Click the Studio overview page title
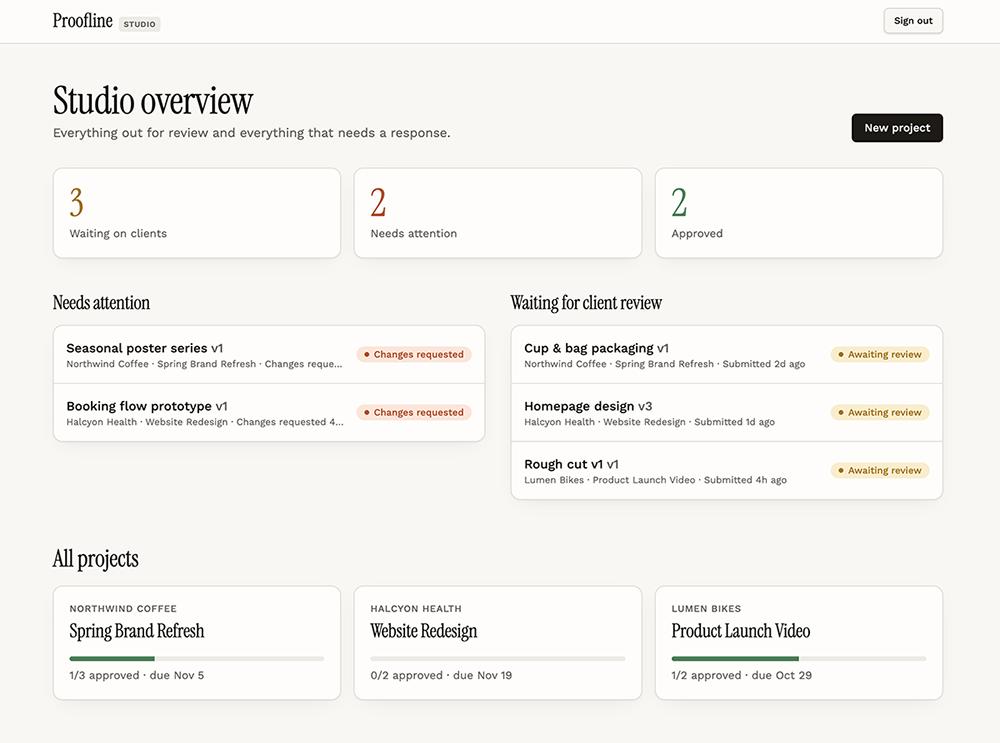Screen dimensions: 1000x743 [153, 101]
